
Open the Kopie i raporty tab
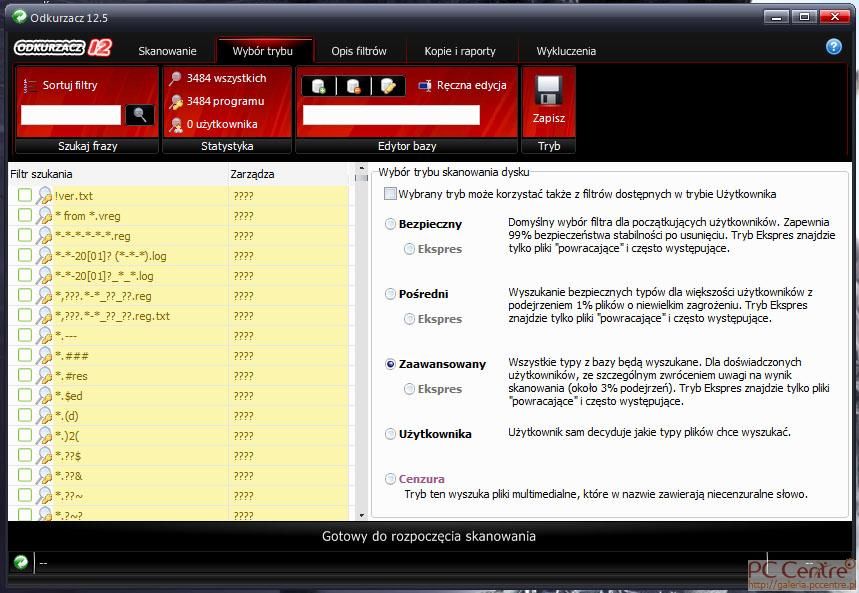pyautogui.click(x=460, y=51)
